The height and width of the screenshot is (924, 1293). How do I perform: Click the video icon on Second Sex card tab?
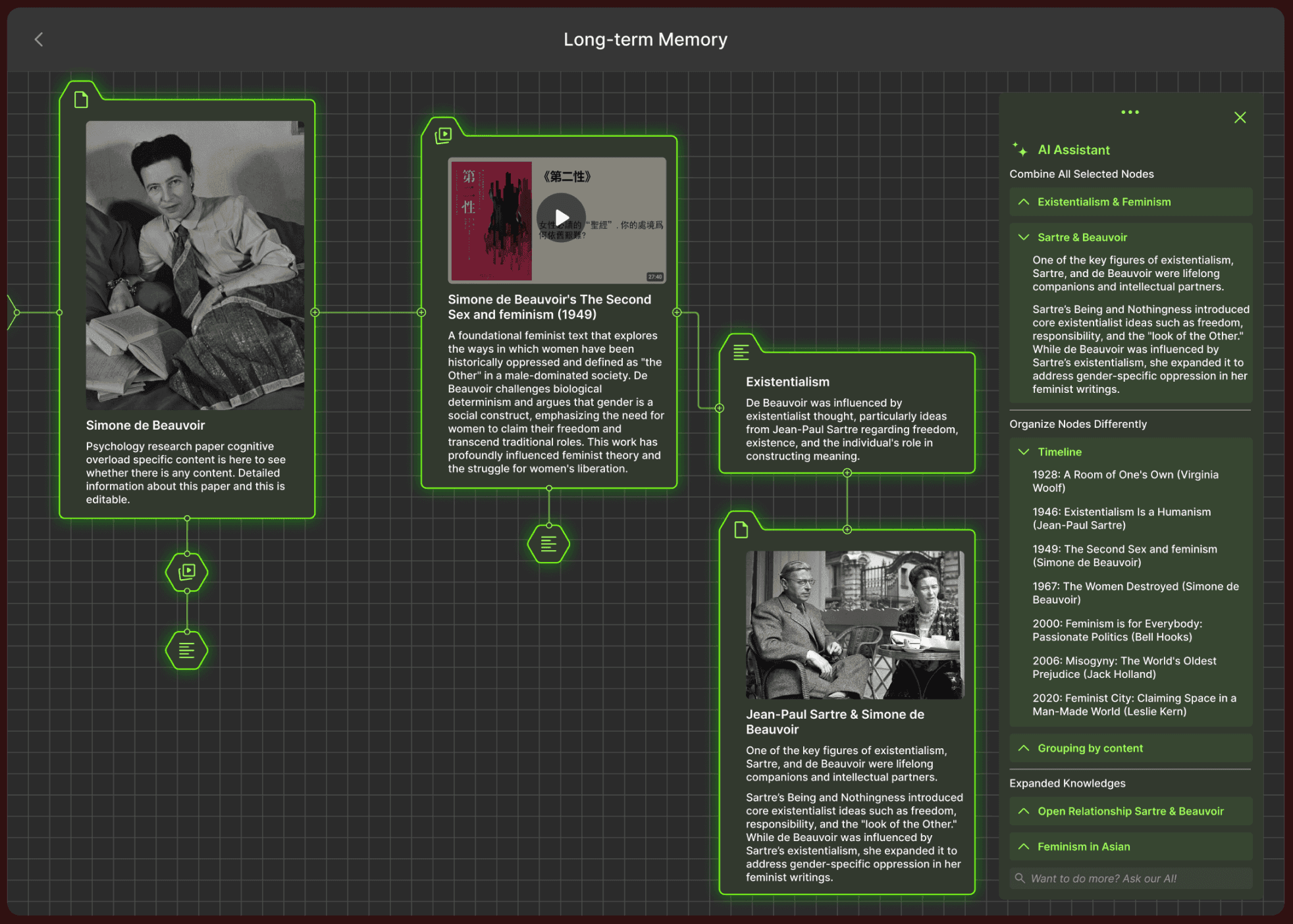point(444,136)
